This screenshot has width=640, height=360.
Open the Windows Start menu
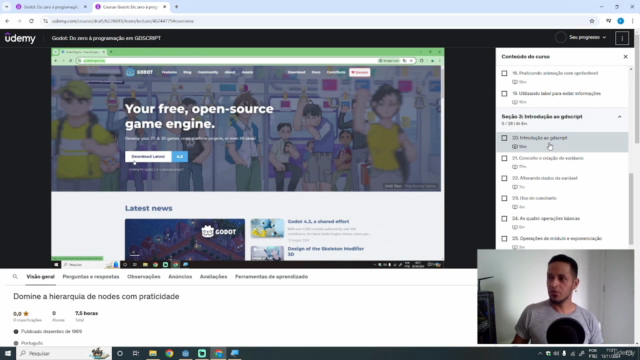coord(8,353)
